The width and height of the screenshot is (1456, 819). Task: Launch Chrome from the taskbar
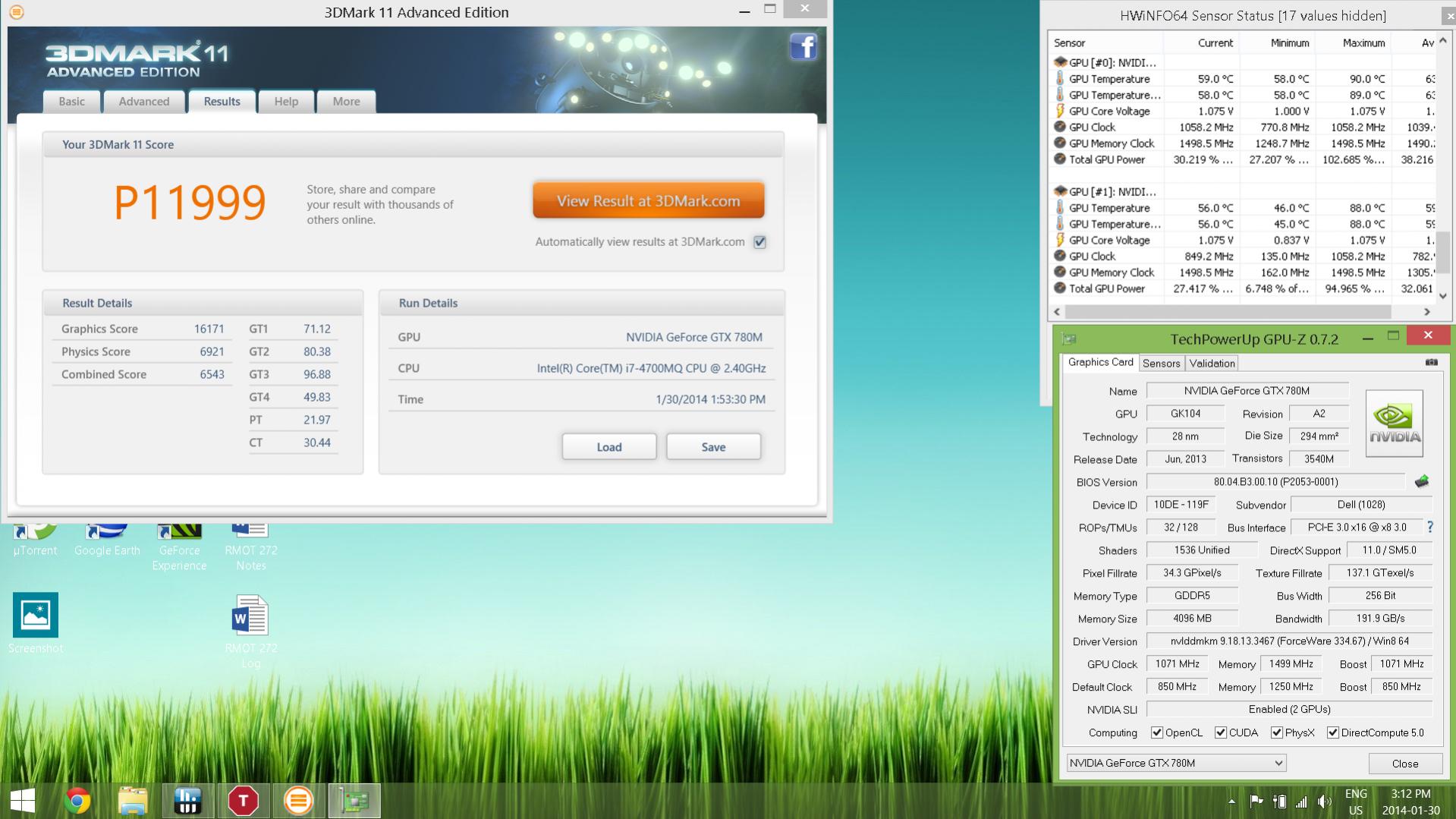pos(77,801)
